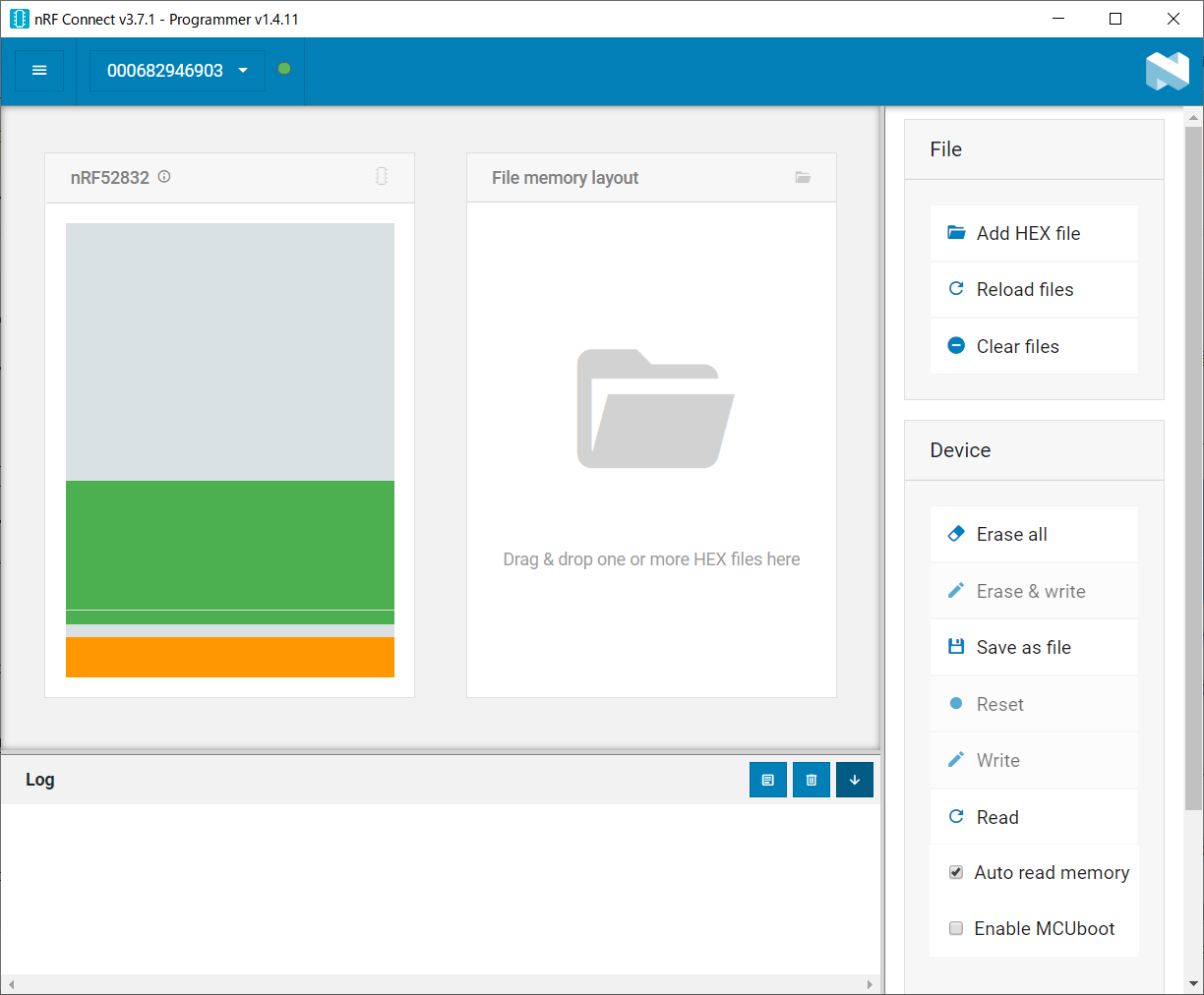This screenshot has height=995, width=1204.
Task: Select the gray unused memory region
Action: (230, 352)
